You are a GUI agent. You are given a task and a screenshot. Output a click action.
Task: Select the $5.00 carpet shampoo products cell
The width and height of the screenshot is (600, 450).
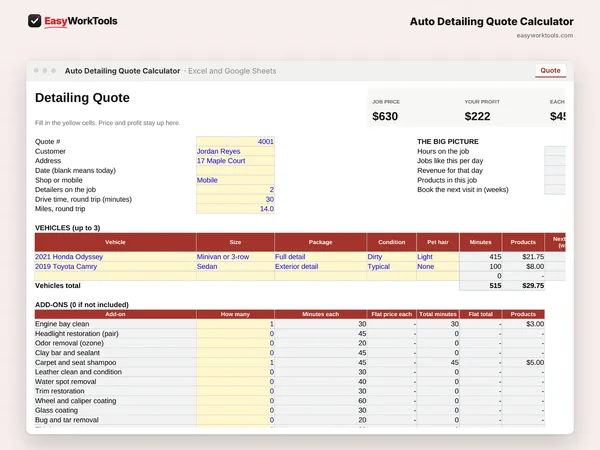pos(523,362)
